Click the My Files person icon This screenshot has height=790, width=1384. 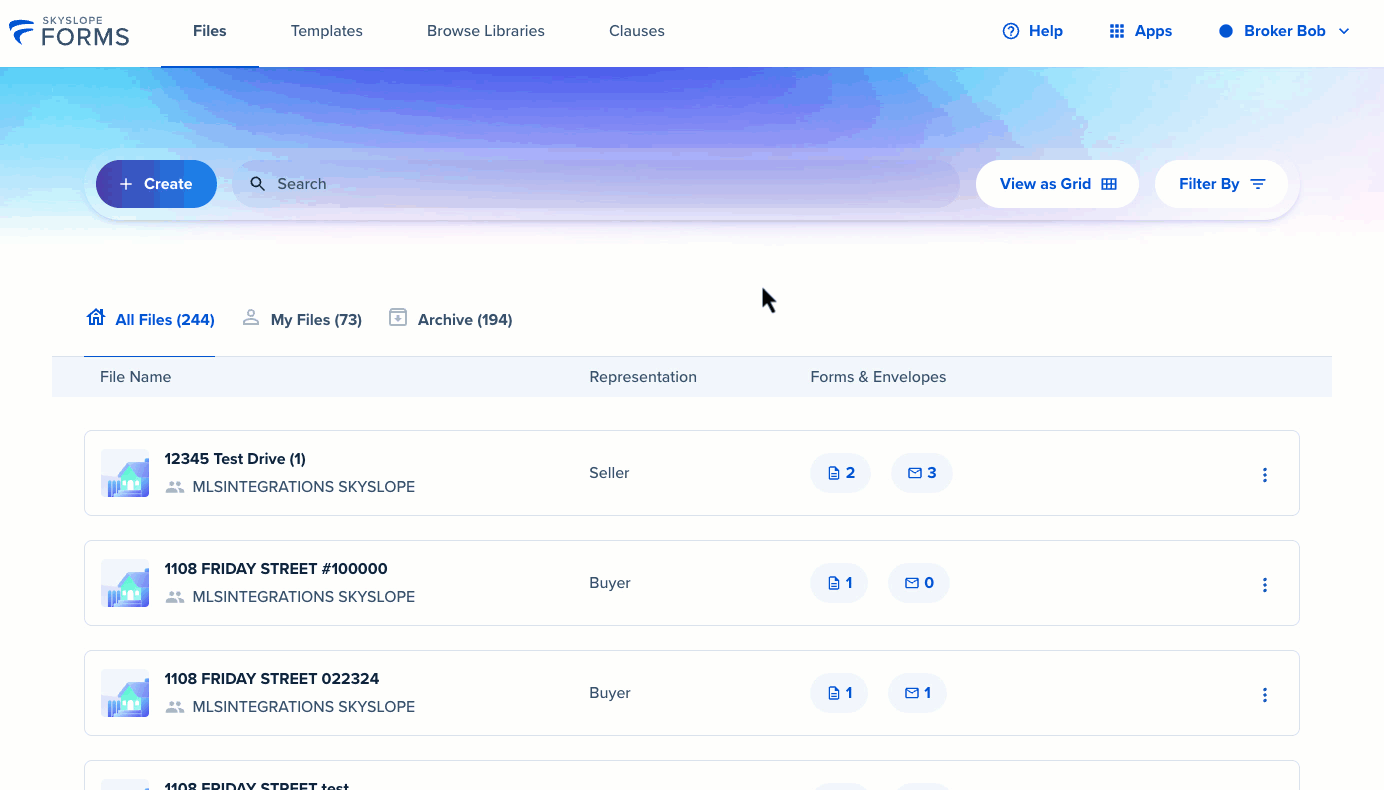[x=250, y=318]
